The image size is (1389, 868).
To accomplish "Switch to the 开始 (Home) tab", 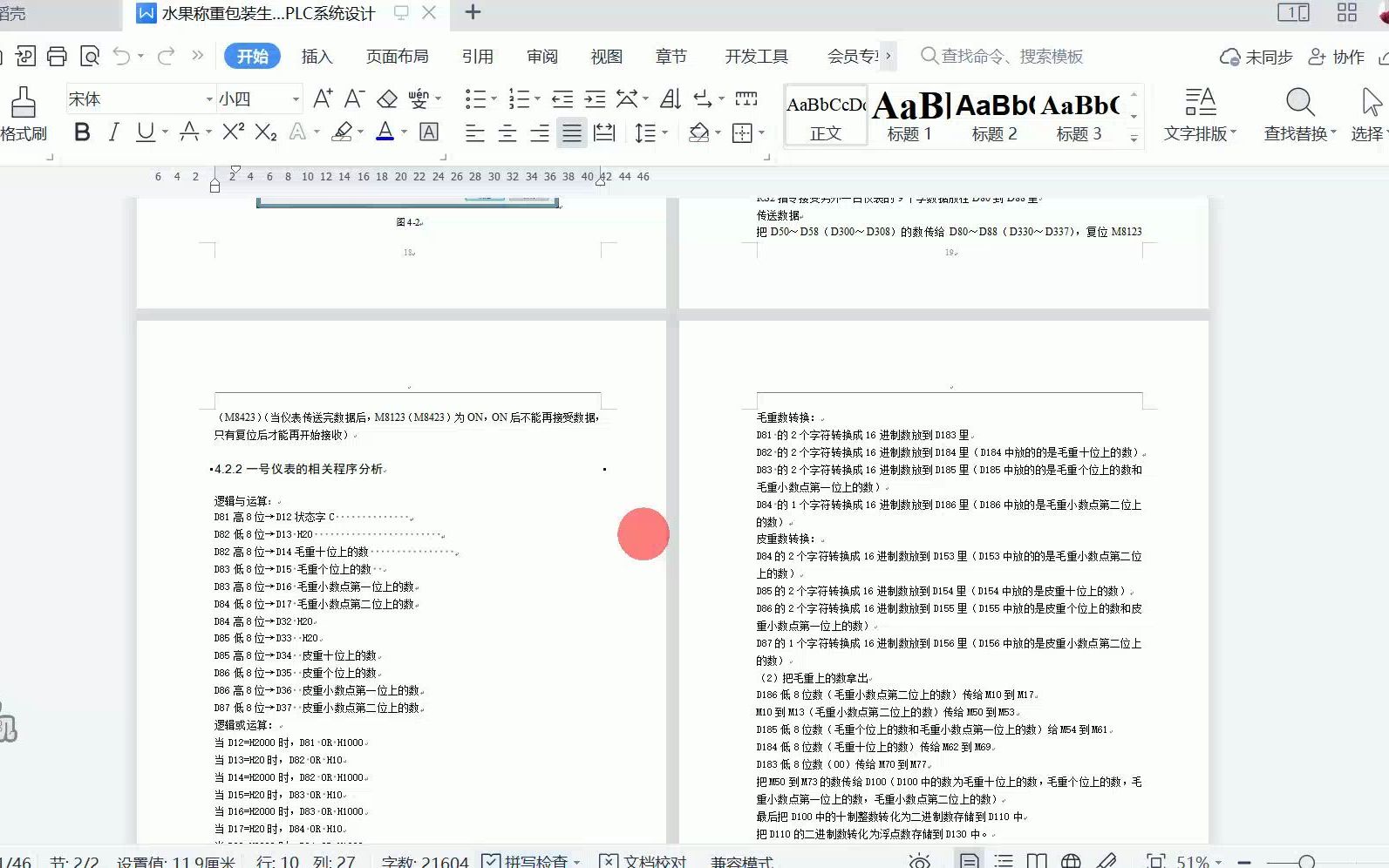I will tap(252, 57).
